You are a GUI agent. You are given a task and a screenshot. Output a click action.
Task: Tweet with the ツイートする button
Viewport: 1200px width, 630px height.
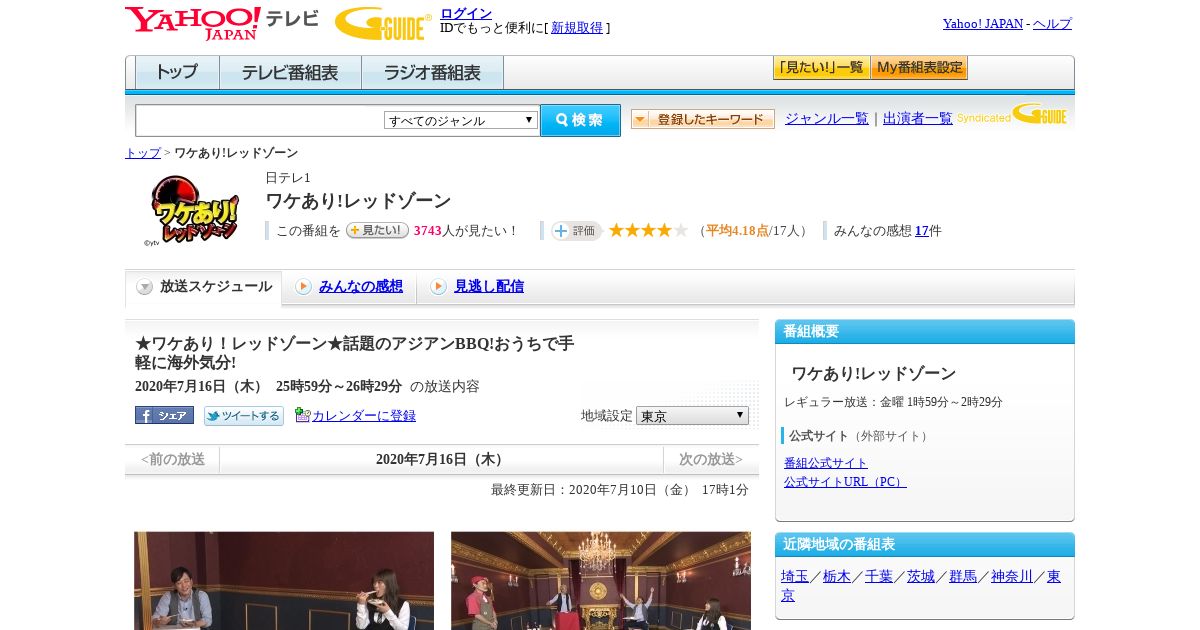pos(244,416)
